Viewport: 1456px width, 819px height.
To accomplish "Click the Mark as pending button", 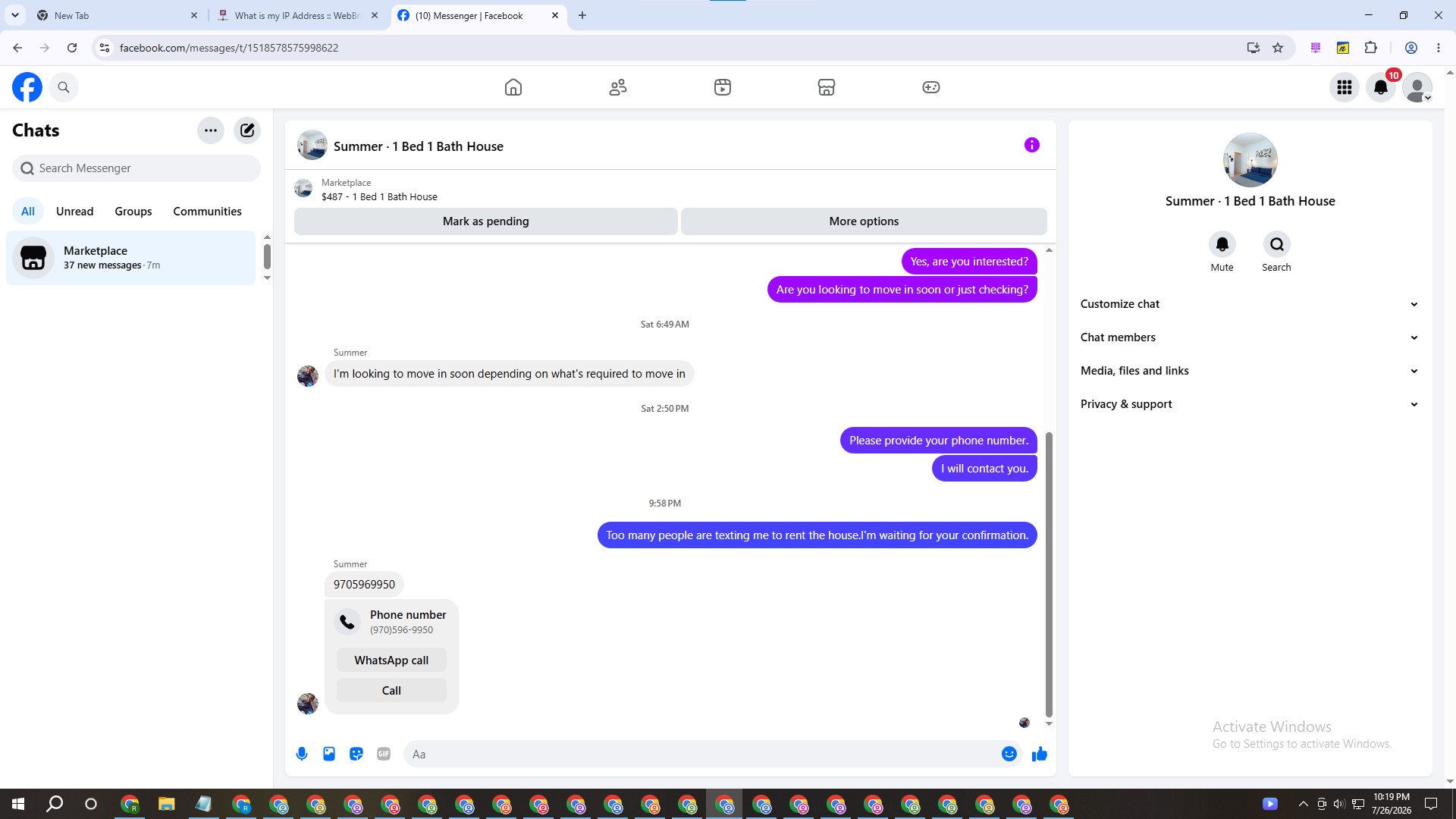I will pyautogui.click(x=486, y=221).
